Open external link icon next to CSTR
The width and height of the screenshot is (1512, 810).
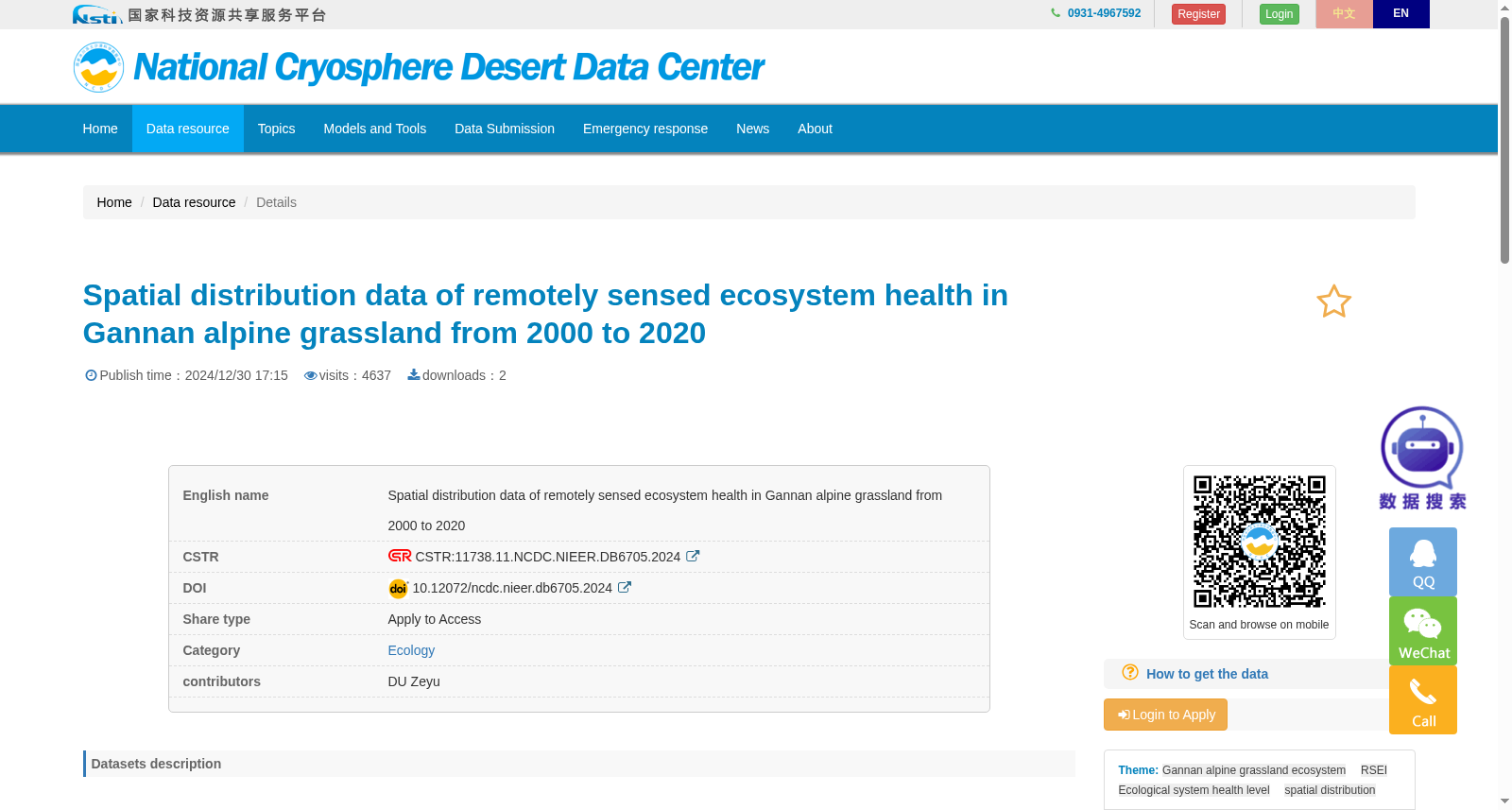click(693, 557)
